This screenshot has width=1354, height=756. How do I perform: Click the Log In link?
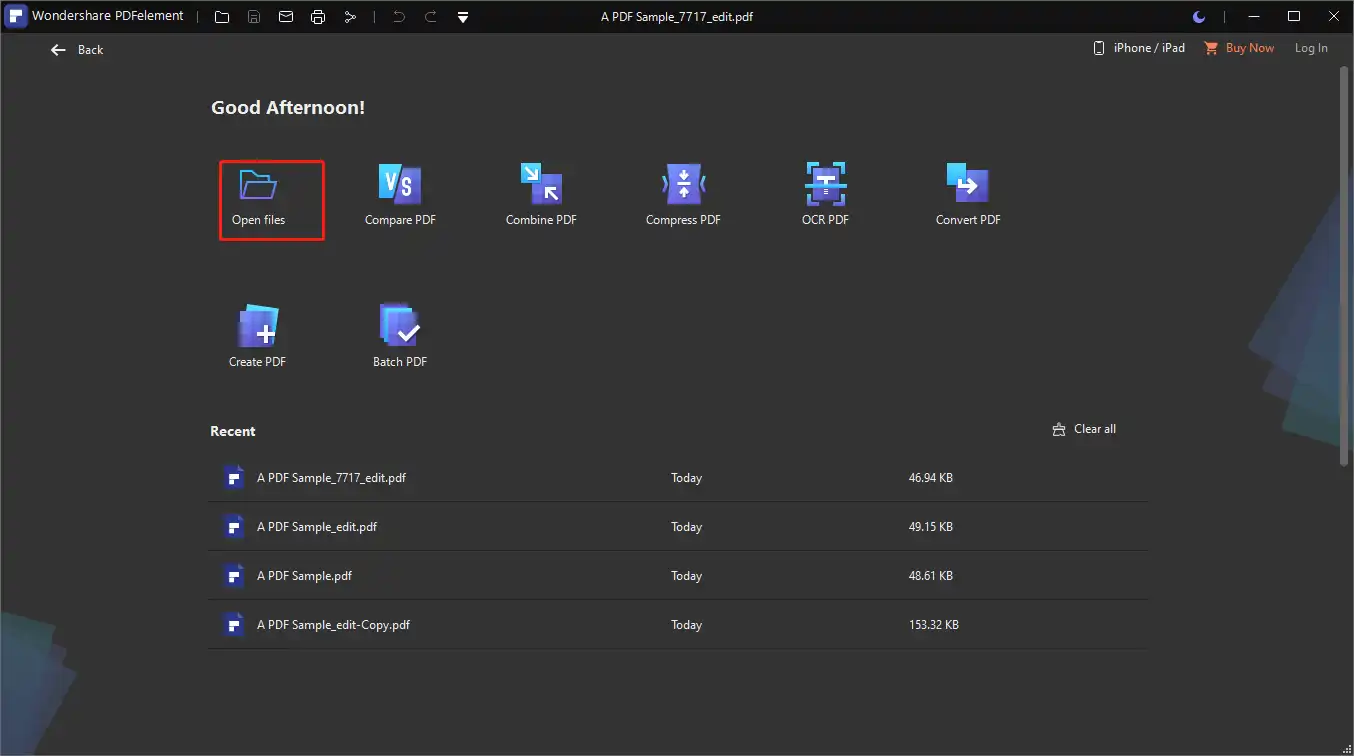1311,48
